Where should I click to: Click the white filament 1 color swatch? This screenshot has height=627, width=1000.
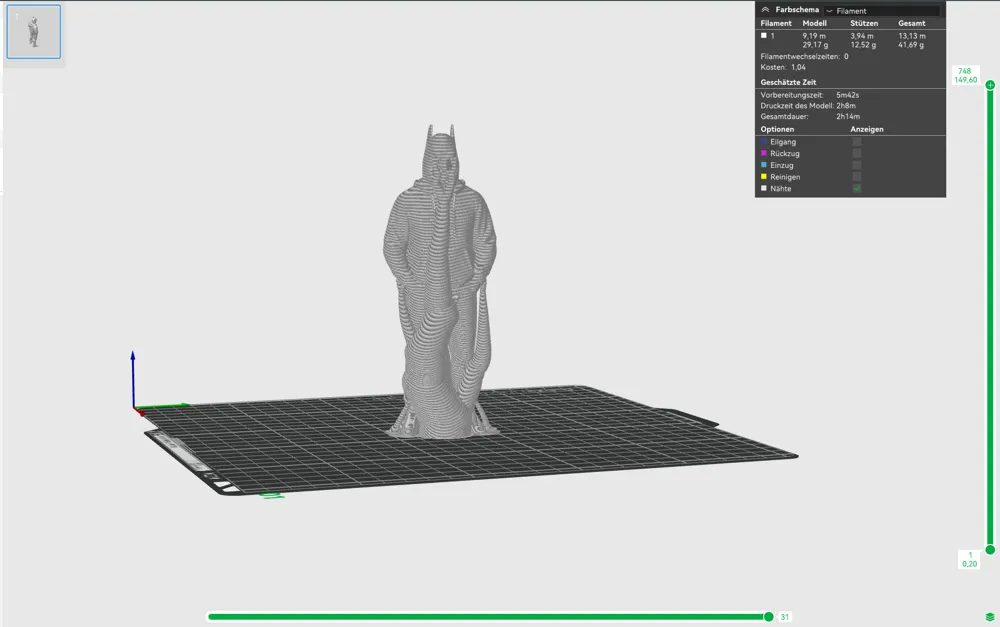(x=763, y=36)
